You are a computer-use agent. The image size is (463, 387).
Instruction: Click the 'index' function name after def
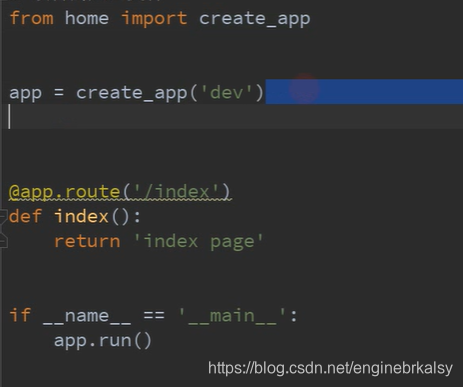[x=81, y=216]
